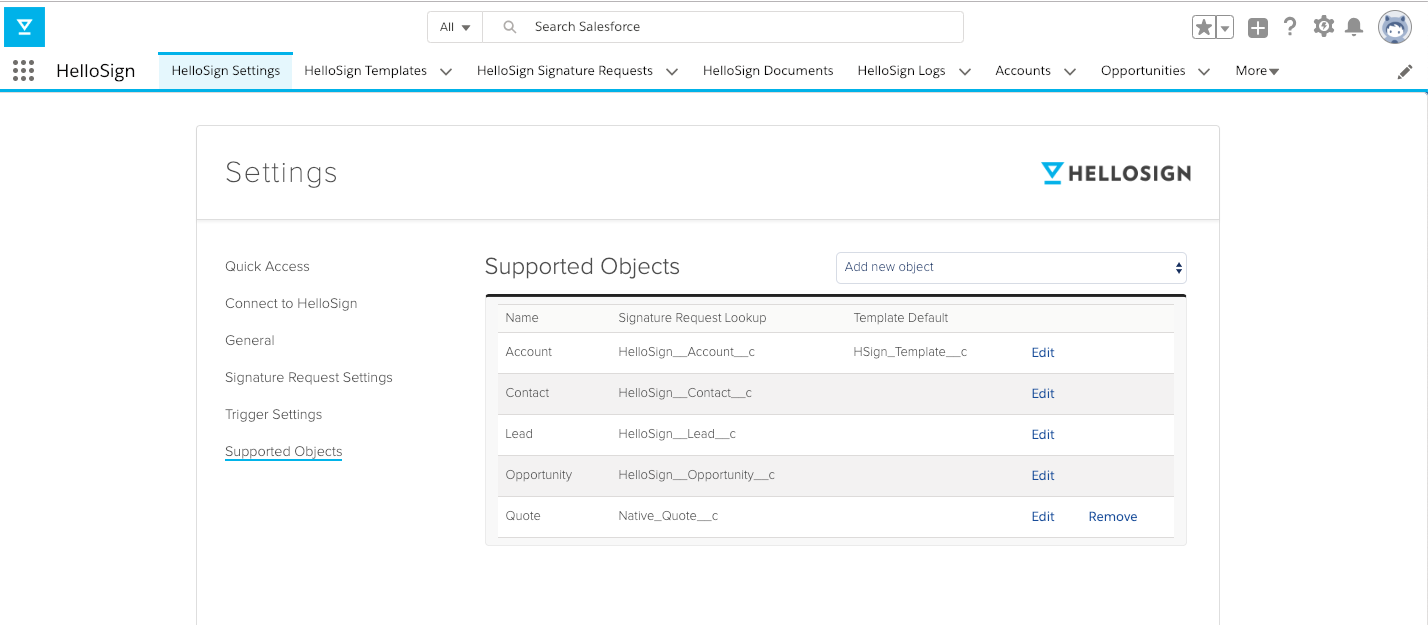Open the notifications bell icon
Image resolution: width=1428 pixels, height=625 pixels.
[1354, 27]
